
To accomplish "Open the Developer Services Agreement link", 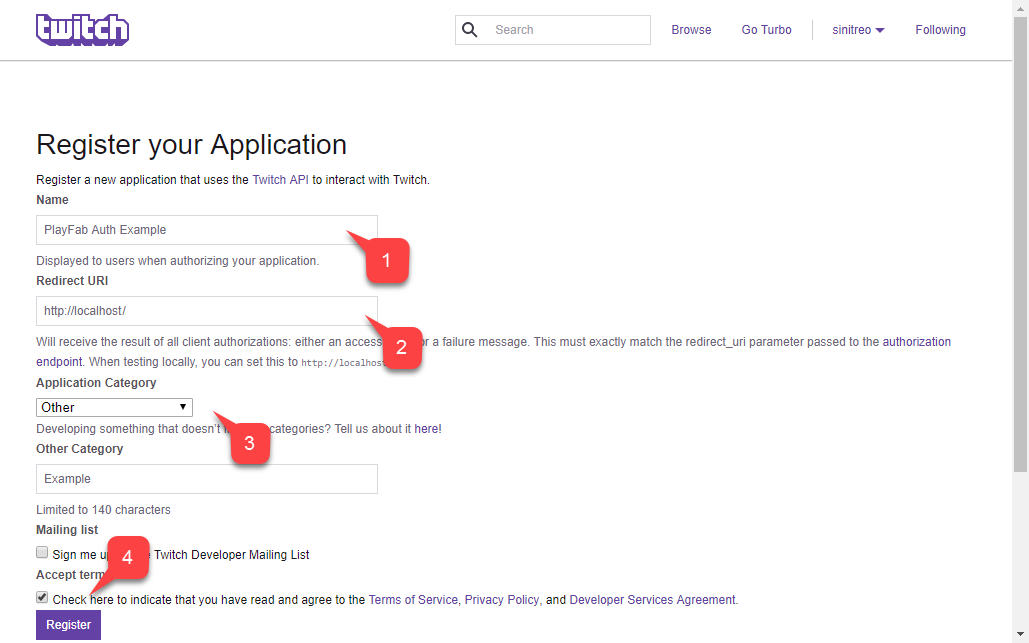I will 651,599.
